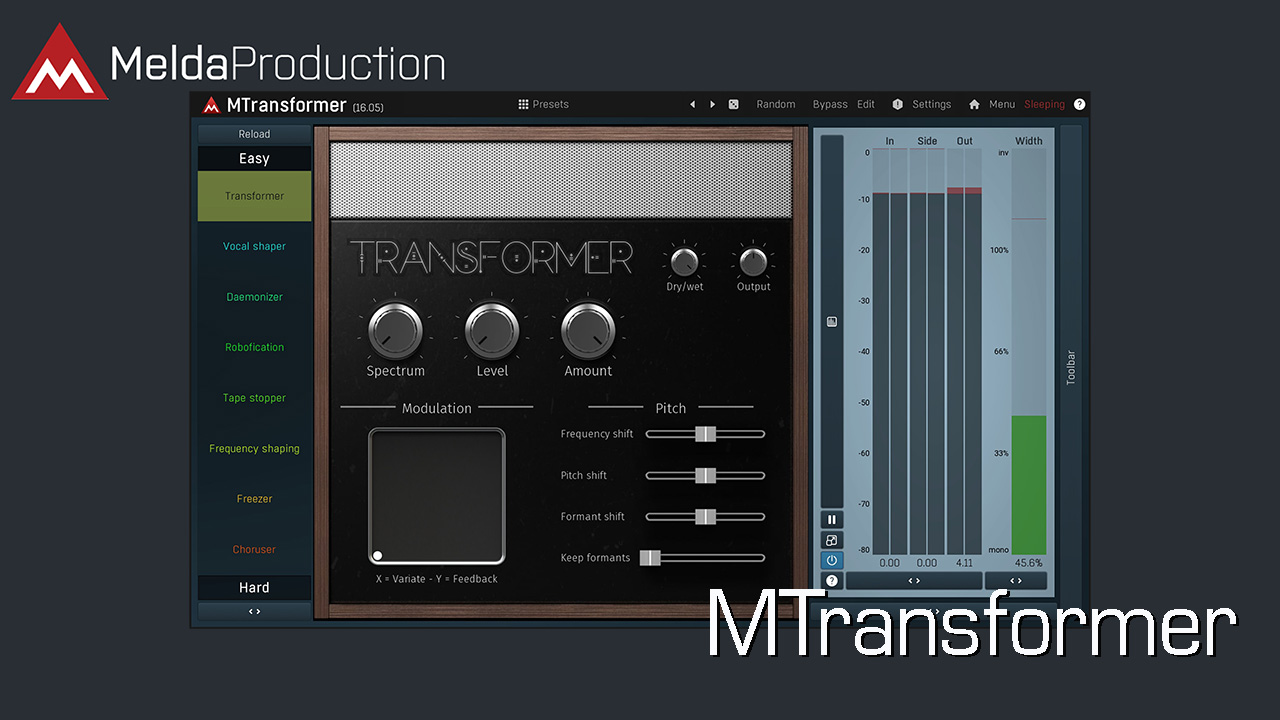Viewport: 1280px width, 720px height.
Task: Select the Robofication device
Action: point(254,347)
